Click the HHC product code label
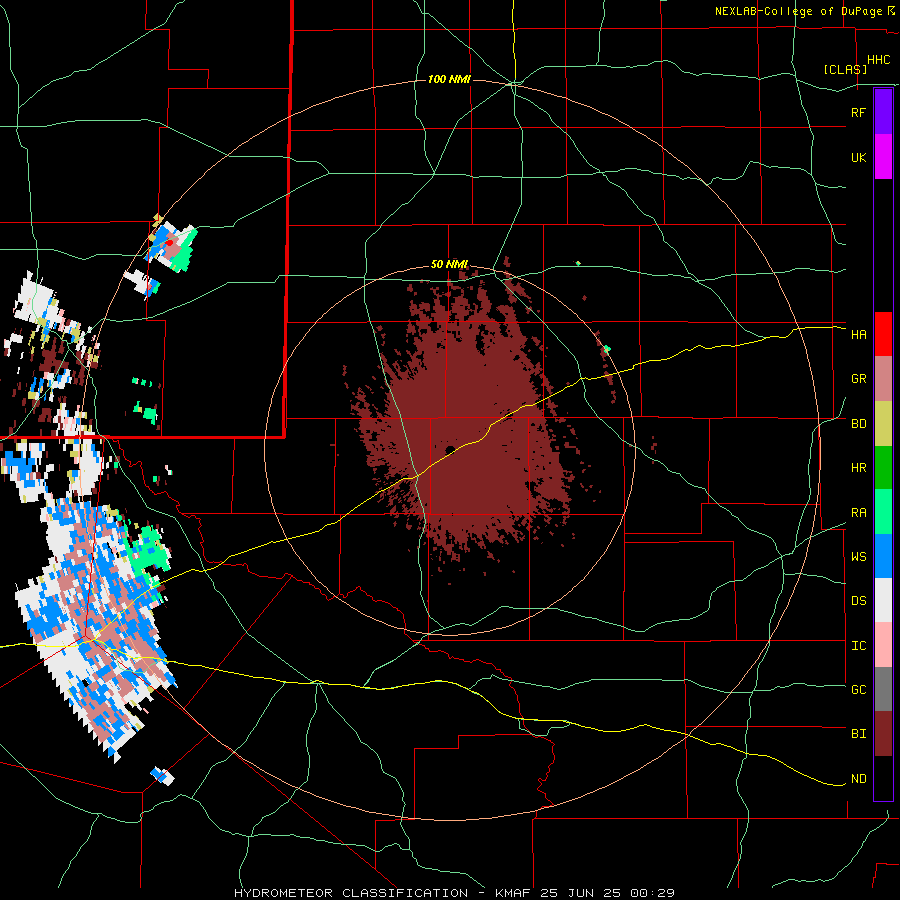The image size is (900, 900). 878,60
